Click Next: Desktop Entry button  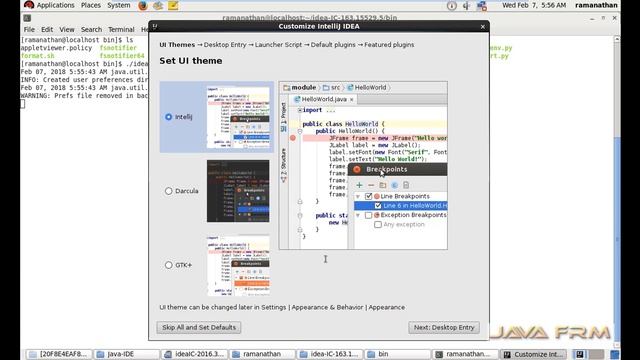click(x=444, y=327)
